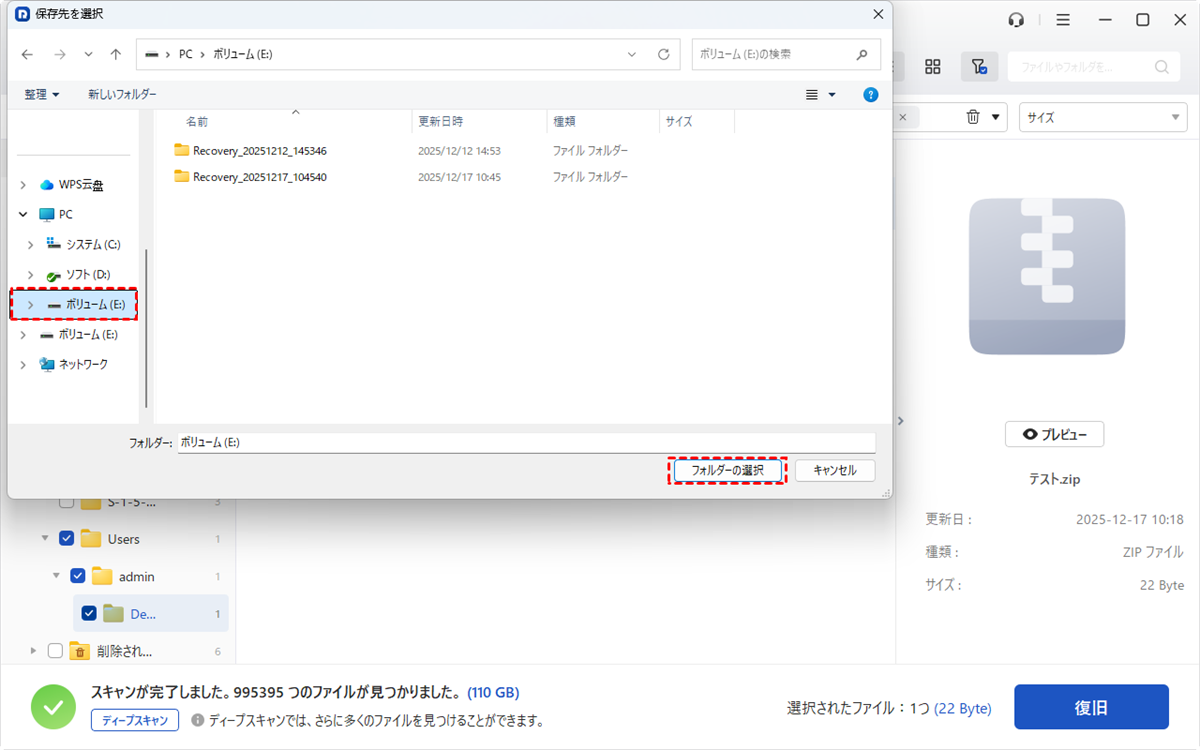Open the hamburger menu icon

click(1063, 20)
